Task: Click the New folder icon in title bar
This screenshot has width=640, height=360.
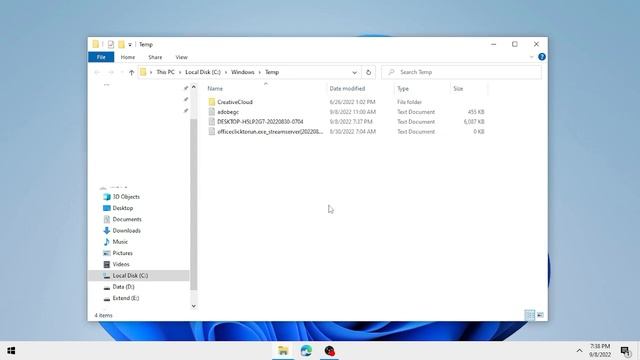Action: click(x=121, y=44)
